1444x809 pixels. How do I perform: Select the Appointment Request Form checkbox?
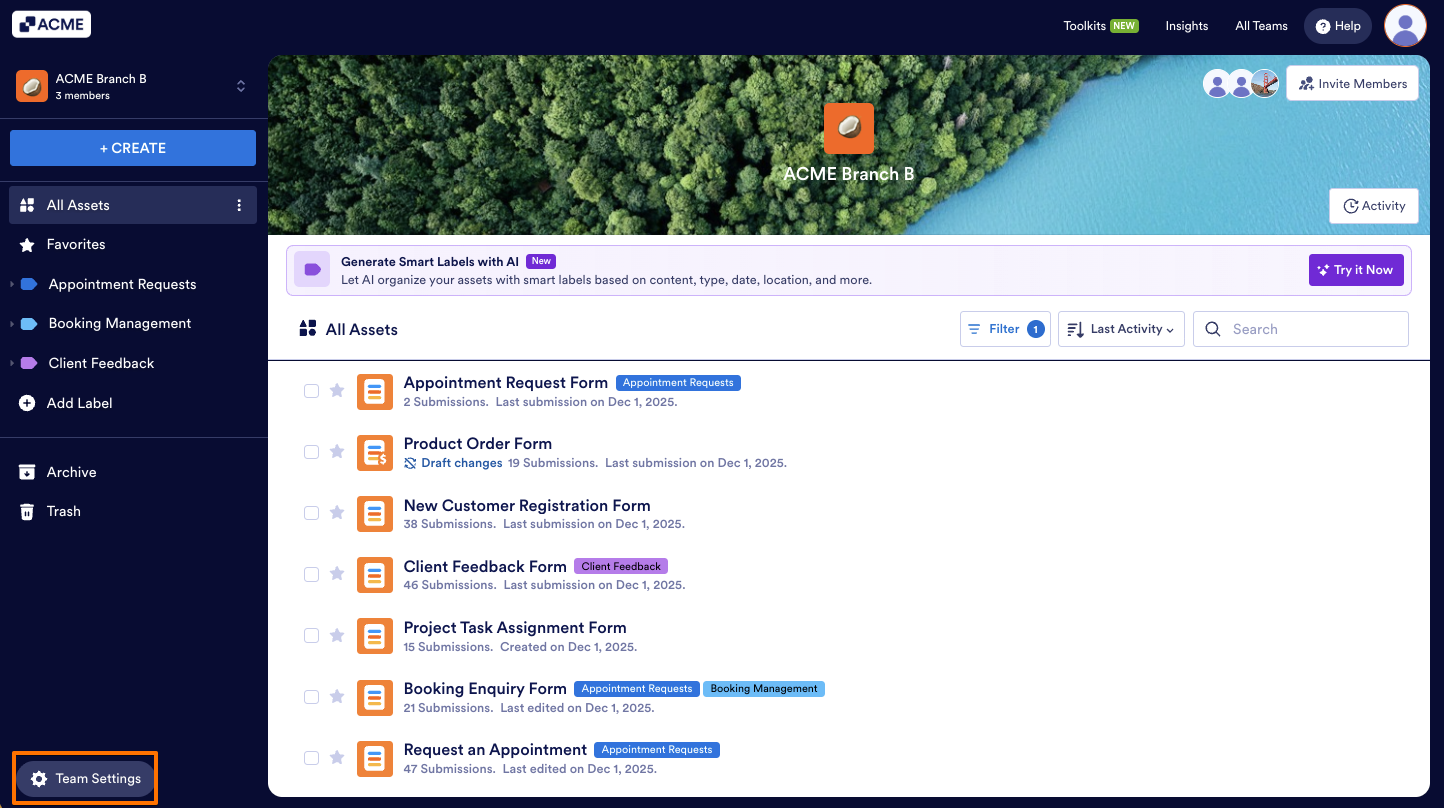[311, 391]
